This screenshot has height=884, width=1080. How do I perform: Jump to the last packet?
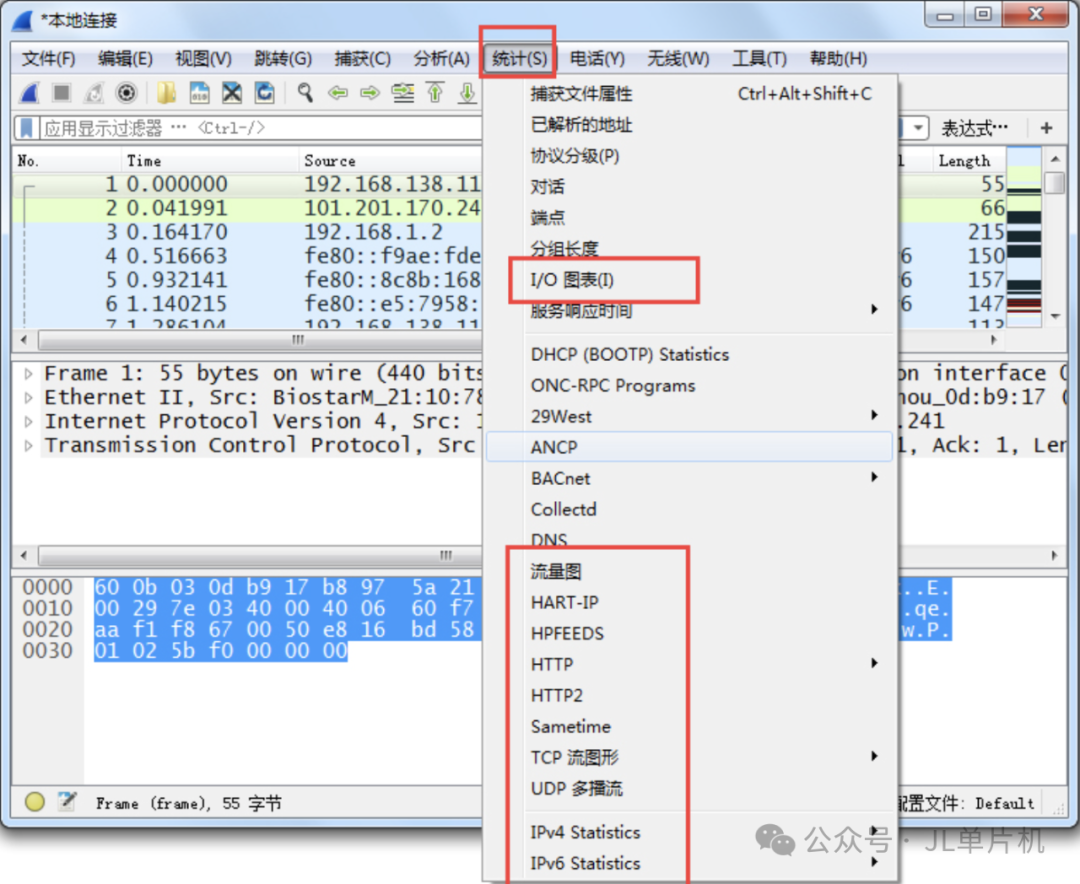[x=467, y=93]
